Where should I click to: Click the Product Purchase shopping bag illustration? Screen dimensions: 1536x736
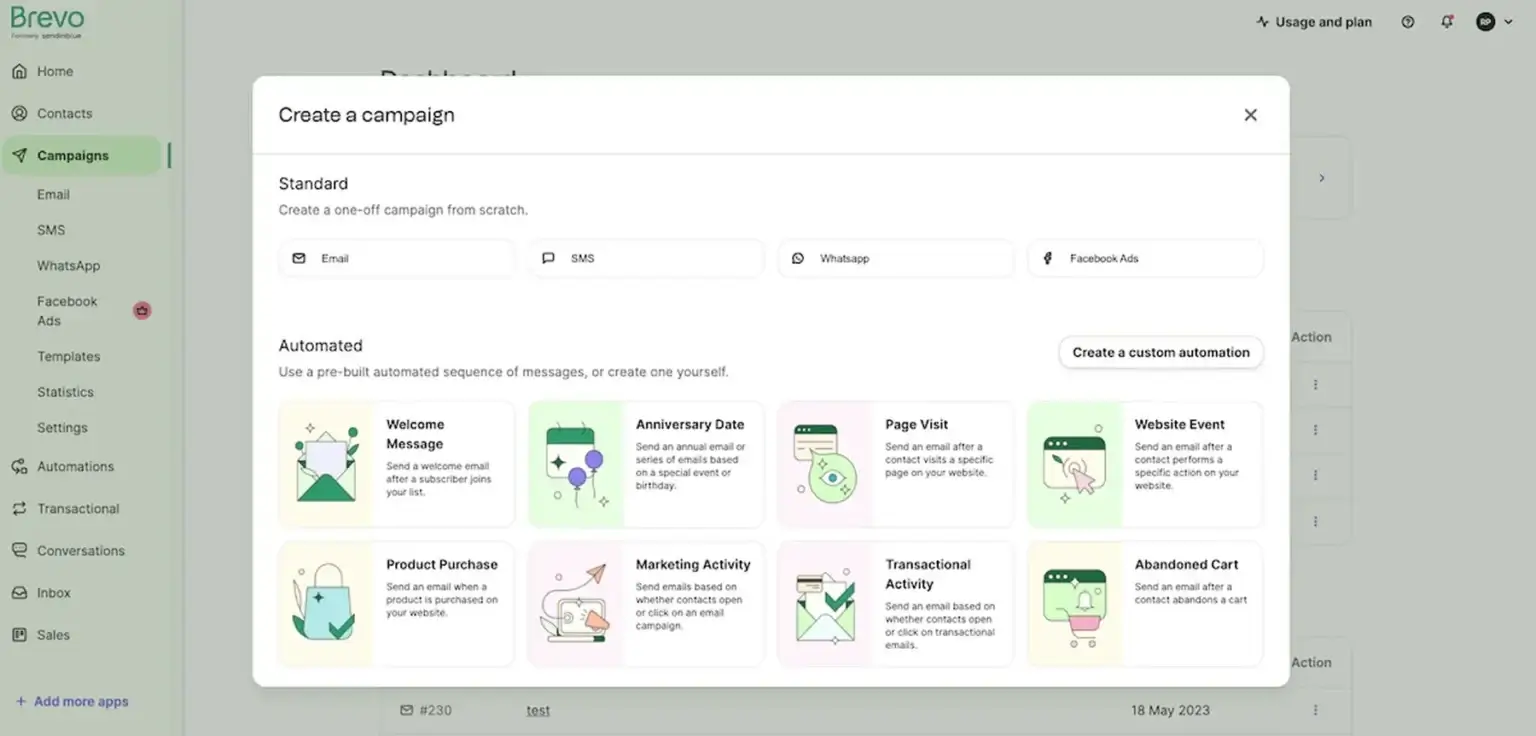tap(324, 605)
